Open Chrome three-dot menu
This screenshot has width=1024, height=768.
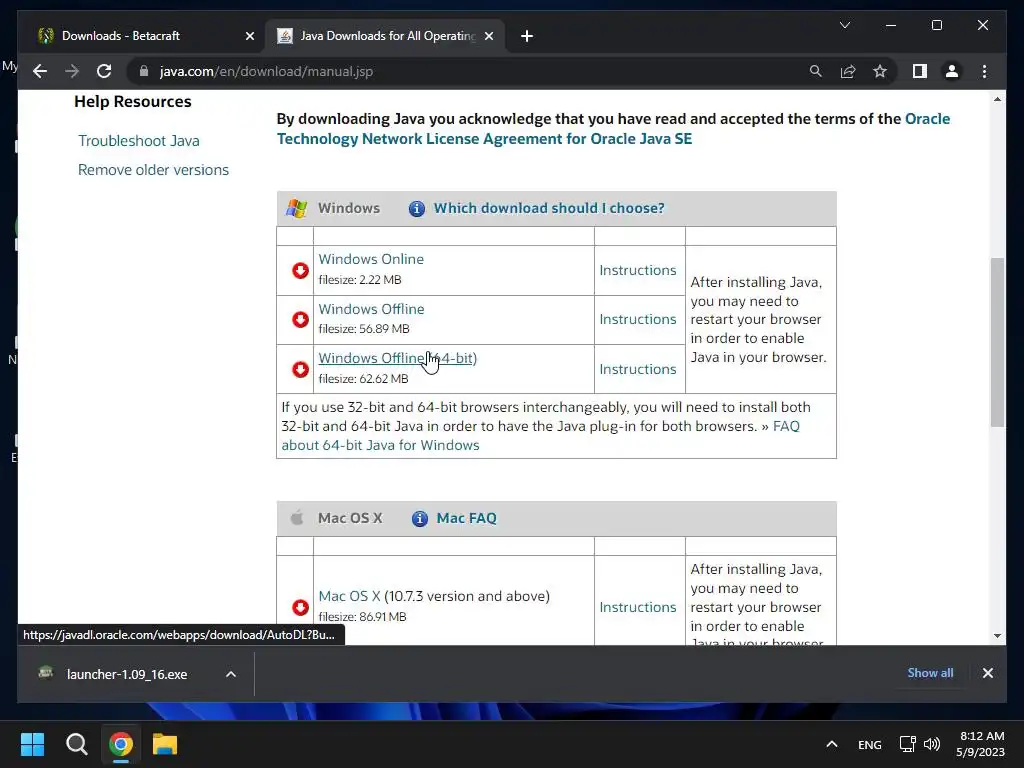(x=985, y=71)
